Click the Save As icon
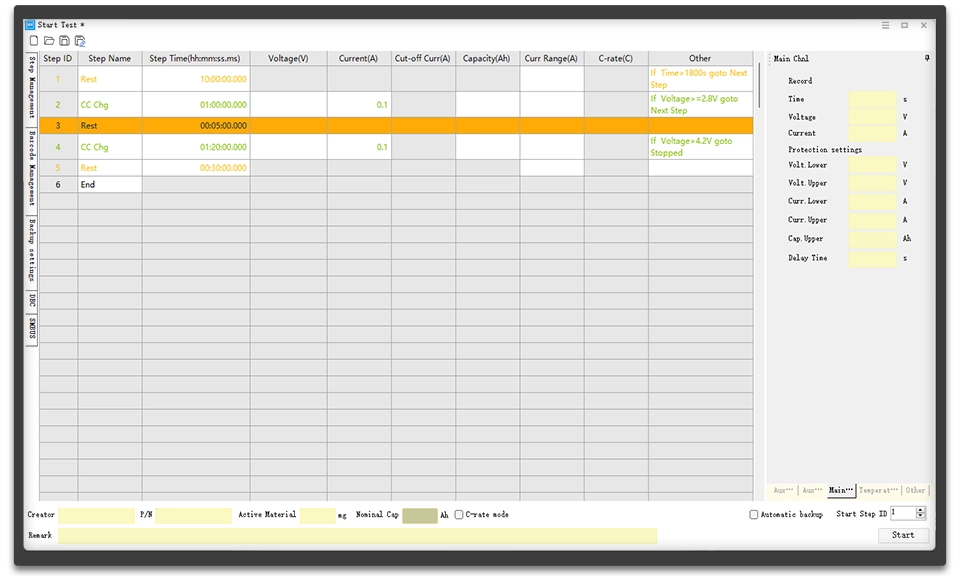Viewport: 960px width, 580px height. click(80, 41)
